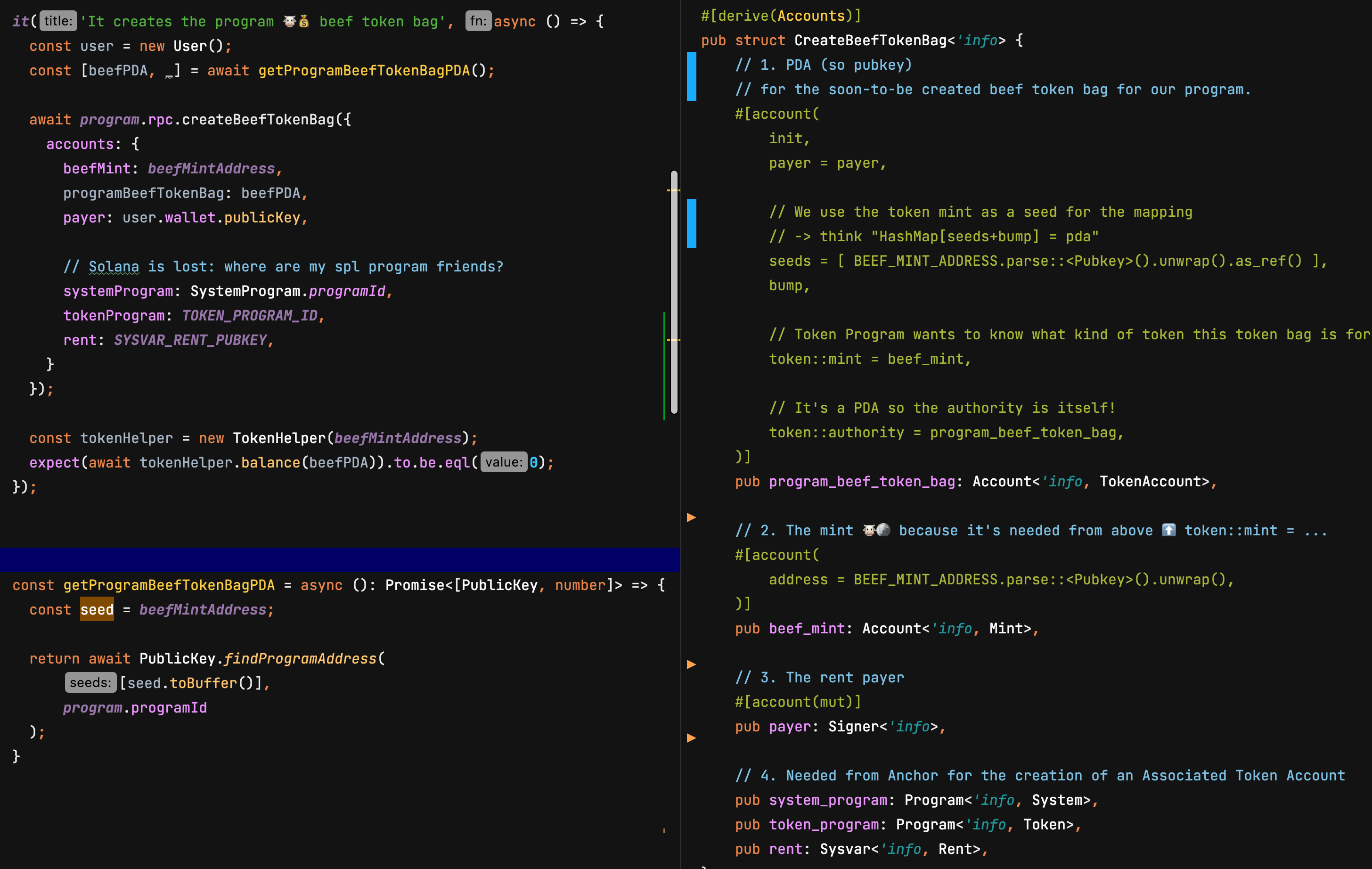Image resolution: width=1372 pixels, height=869 pixels.
Task: Click the 'TokenAccount' type
Action: (1151, 482)
